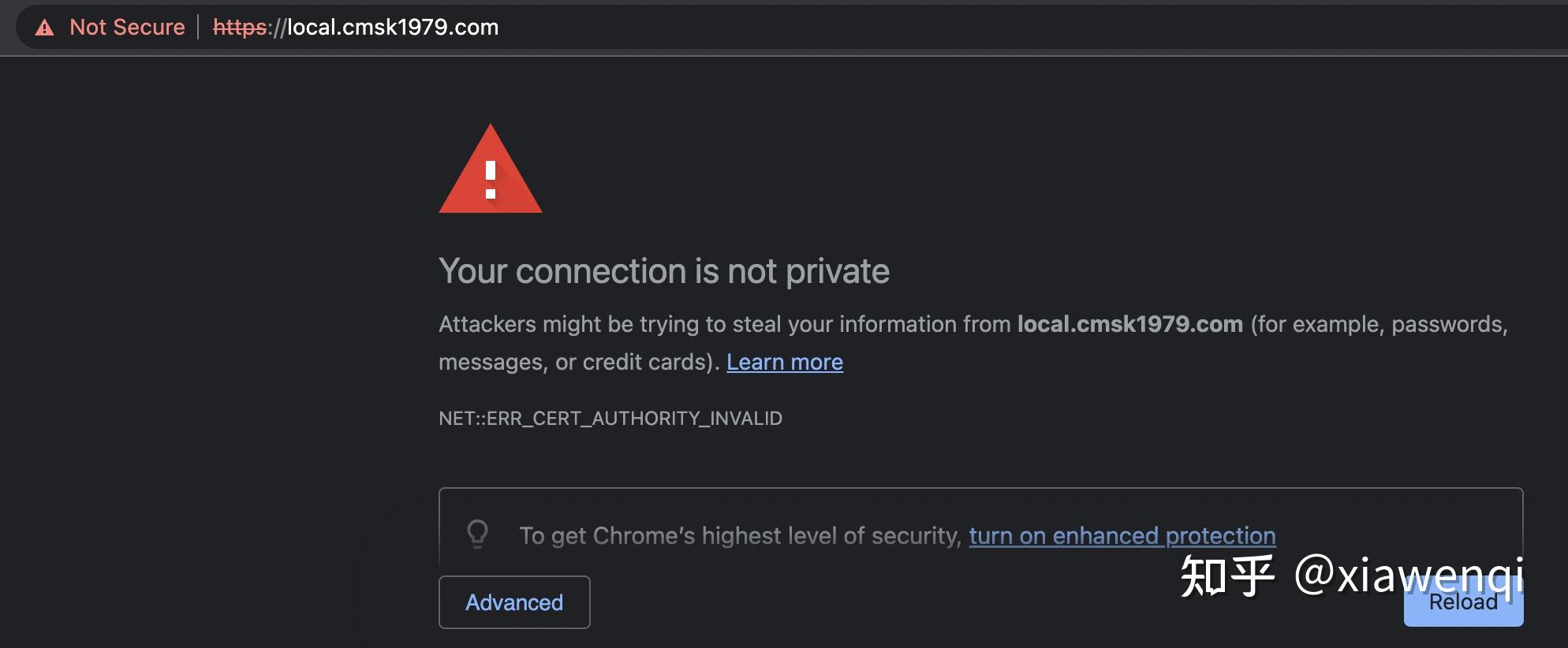
Task: Click the lightbulb icon beside the security tip
Action: (x=477, y=535)
